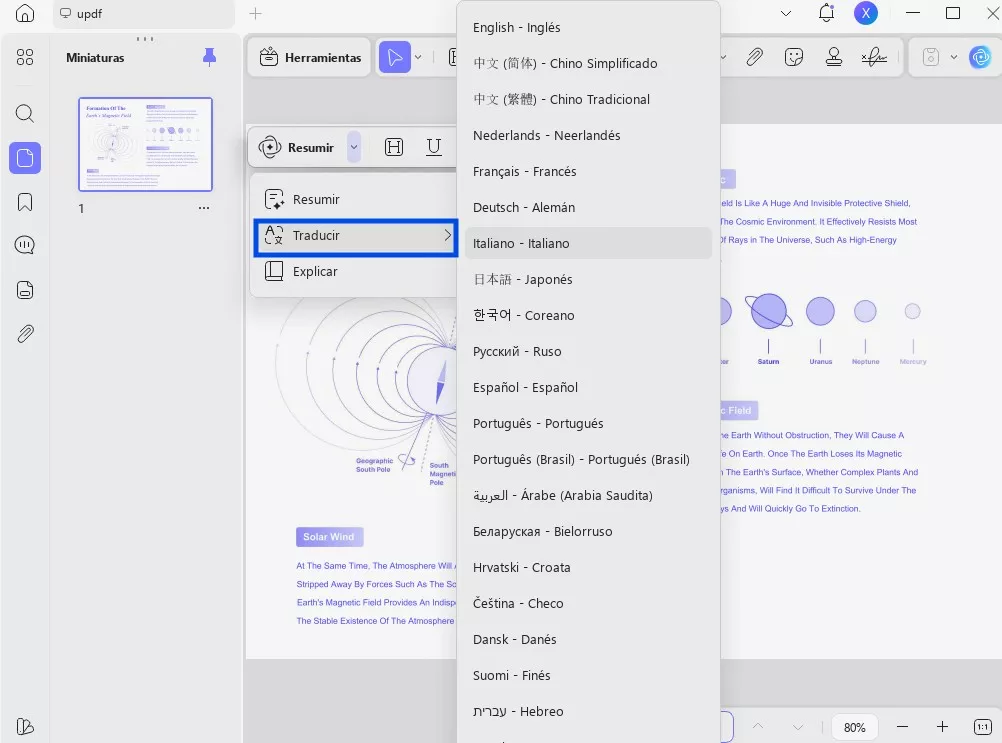The height and width of the screenshot is (743, 1002).
Task: Select Chino Tradicional language
Action: point(588,100)
